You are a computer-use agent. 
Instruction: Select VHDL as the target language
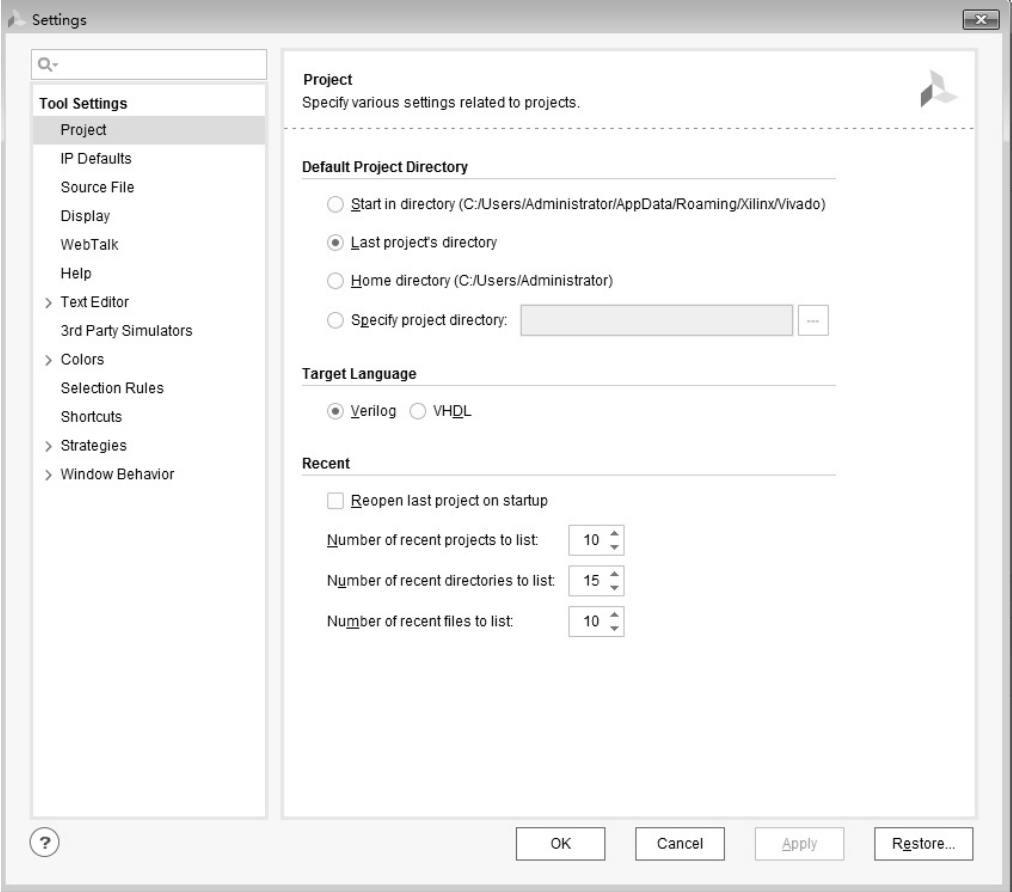417,412
